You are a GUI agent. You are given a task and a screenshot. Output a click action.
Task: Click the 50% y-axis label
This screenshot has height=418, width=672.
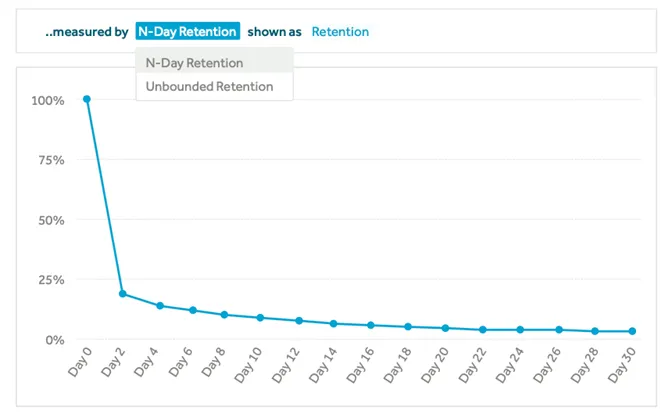(51, 220)
